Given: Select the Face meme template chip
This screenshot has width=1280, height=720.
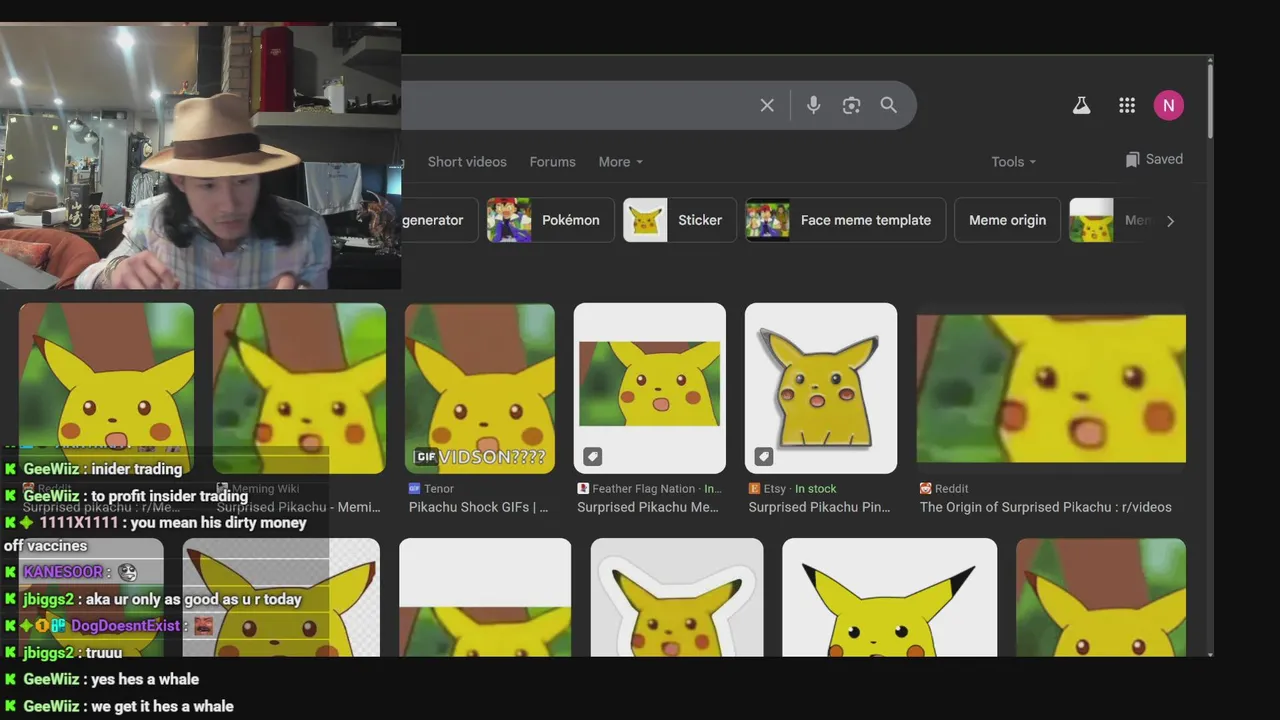Looking at the screenshot, I should (x=845, y=220).
